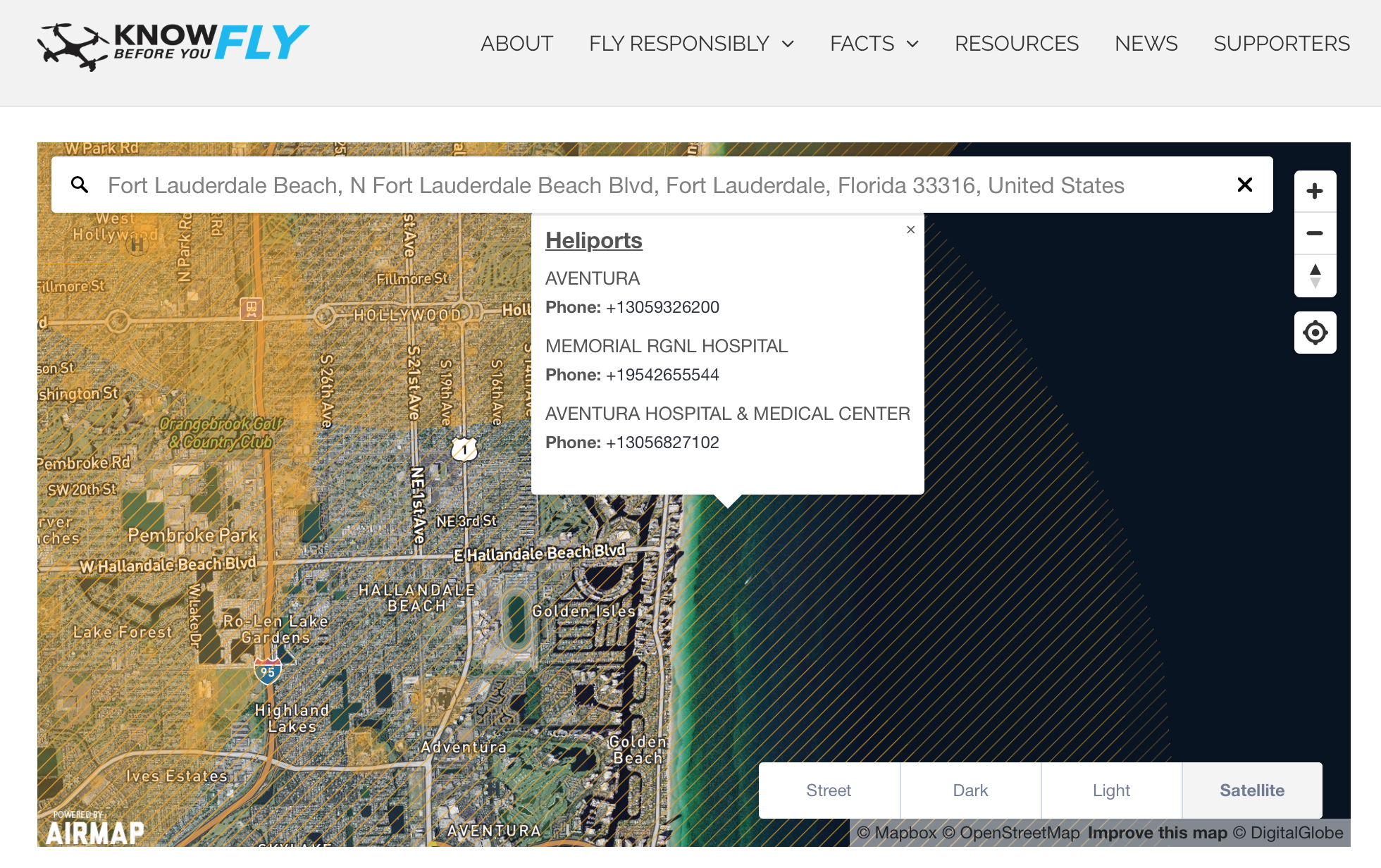The width and height of the screenshot is (1381, 868).
Task: Click the Pembroke Park map label
Action: 192,535
